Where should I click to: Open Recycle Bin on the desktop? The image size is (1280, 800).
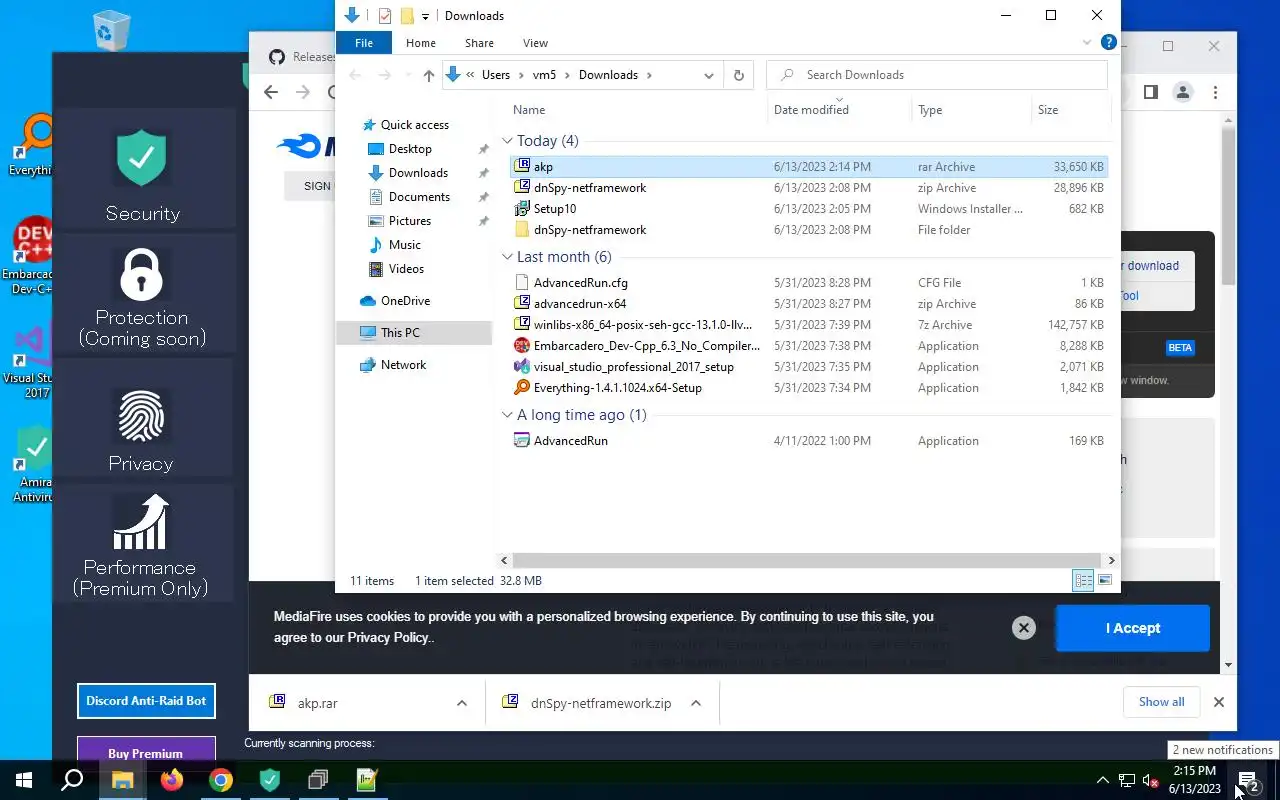pos(111,30)
